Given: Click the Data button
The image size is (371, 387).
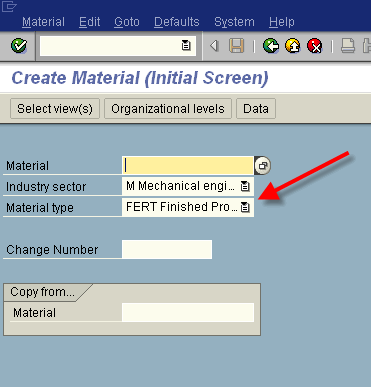Looking at the screenshot, I should coord(256,109).
